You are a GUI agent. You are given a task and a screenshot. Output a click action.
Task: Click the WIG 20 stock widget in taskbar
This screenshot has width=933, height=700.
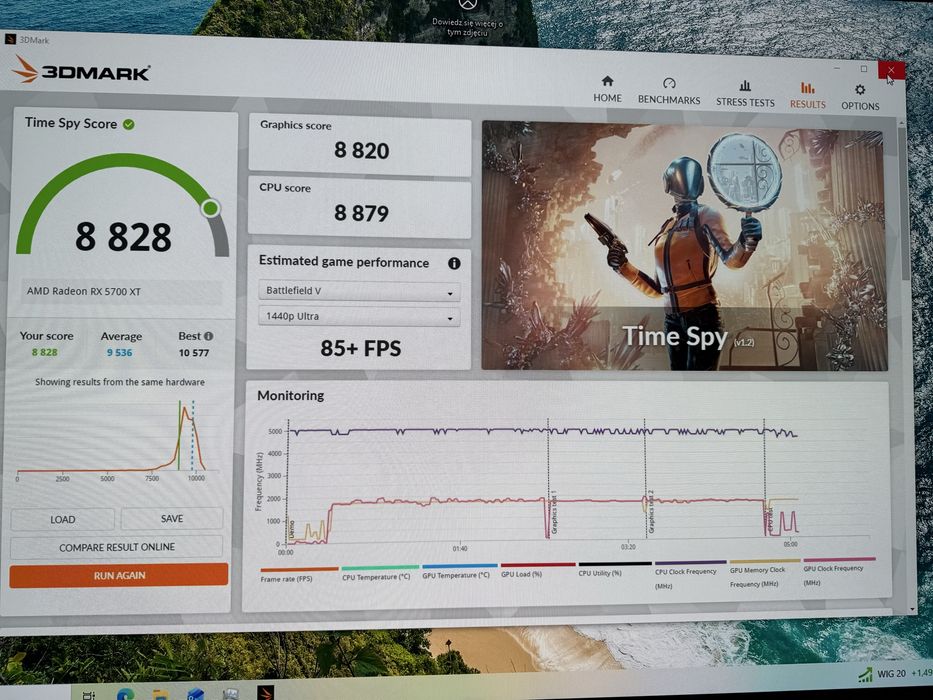pos(895,674)
